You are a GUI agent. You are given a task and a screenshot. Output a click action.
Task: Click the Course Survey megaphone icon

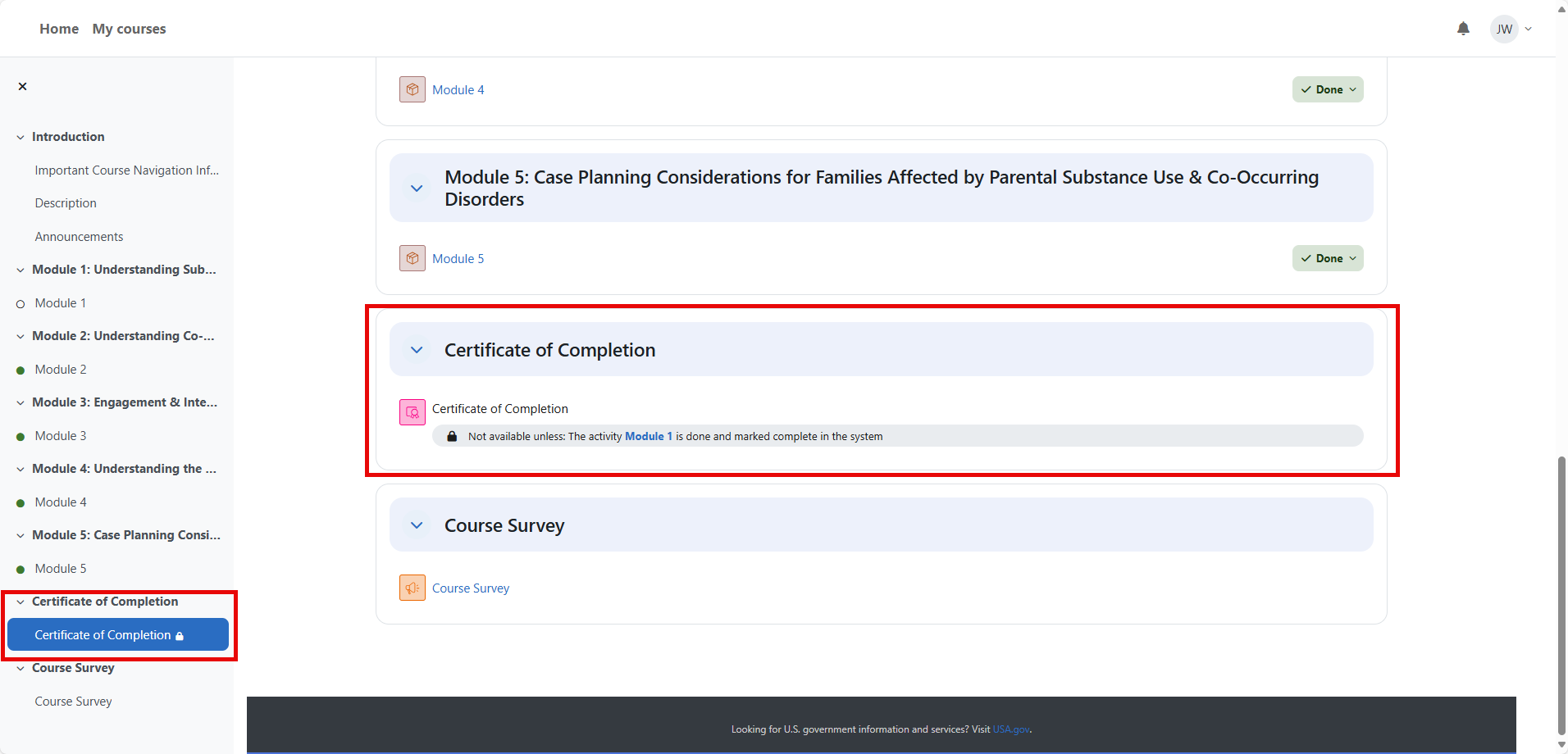(x=412, y=588)
